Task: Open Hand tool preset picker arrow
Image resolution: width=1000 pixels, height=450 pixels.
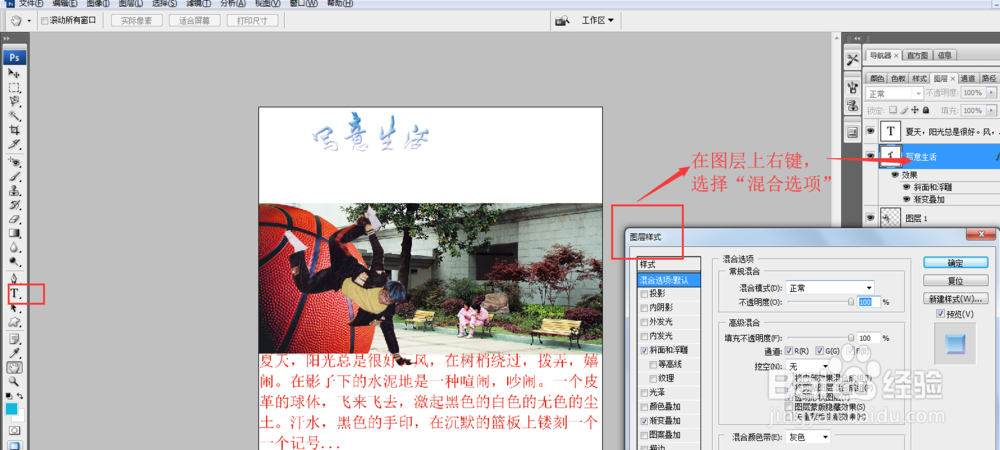Action: tap(29, 20)
